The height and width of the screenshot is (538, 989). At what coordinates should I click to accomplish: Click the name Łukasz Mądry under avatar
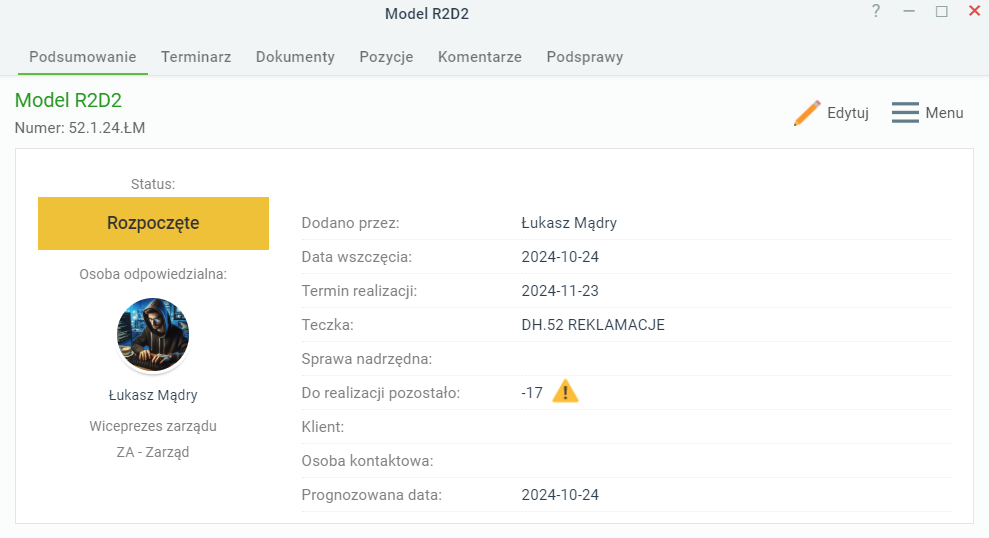coord(153,395)
